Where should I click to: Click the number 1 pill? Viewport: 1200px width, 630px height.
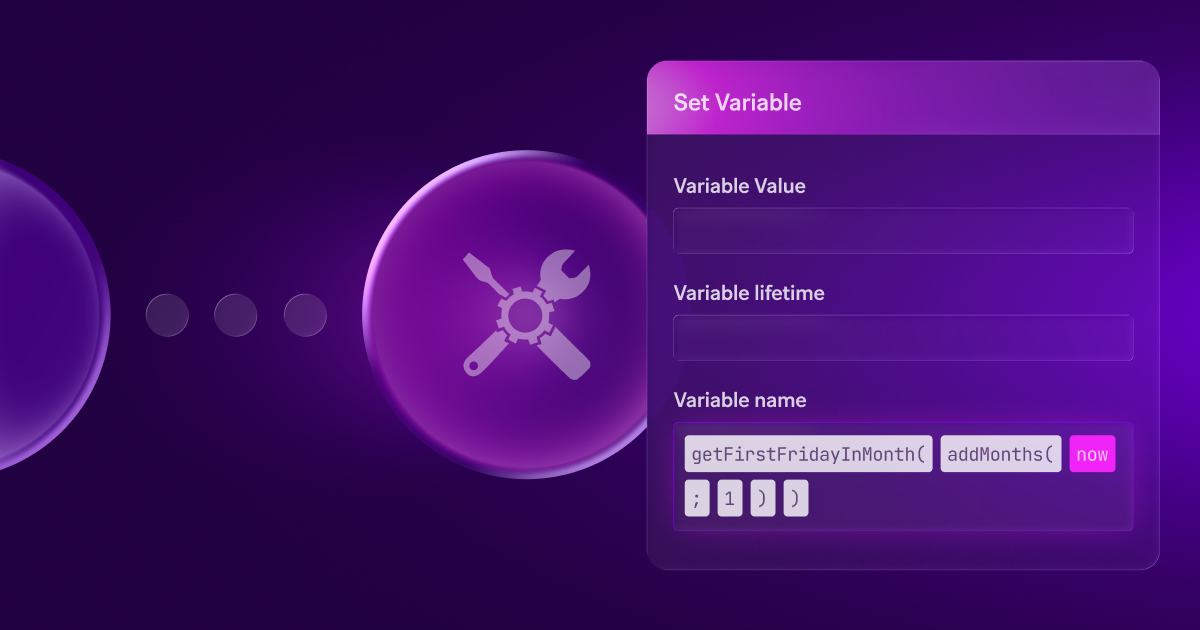click(x=730, y=498)
